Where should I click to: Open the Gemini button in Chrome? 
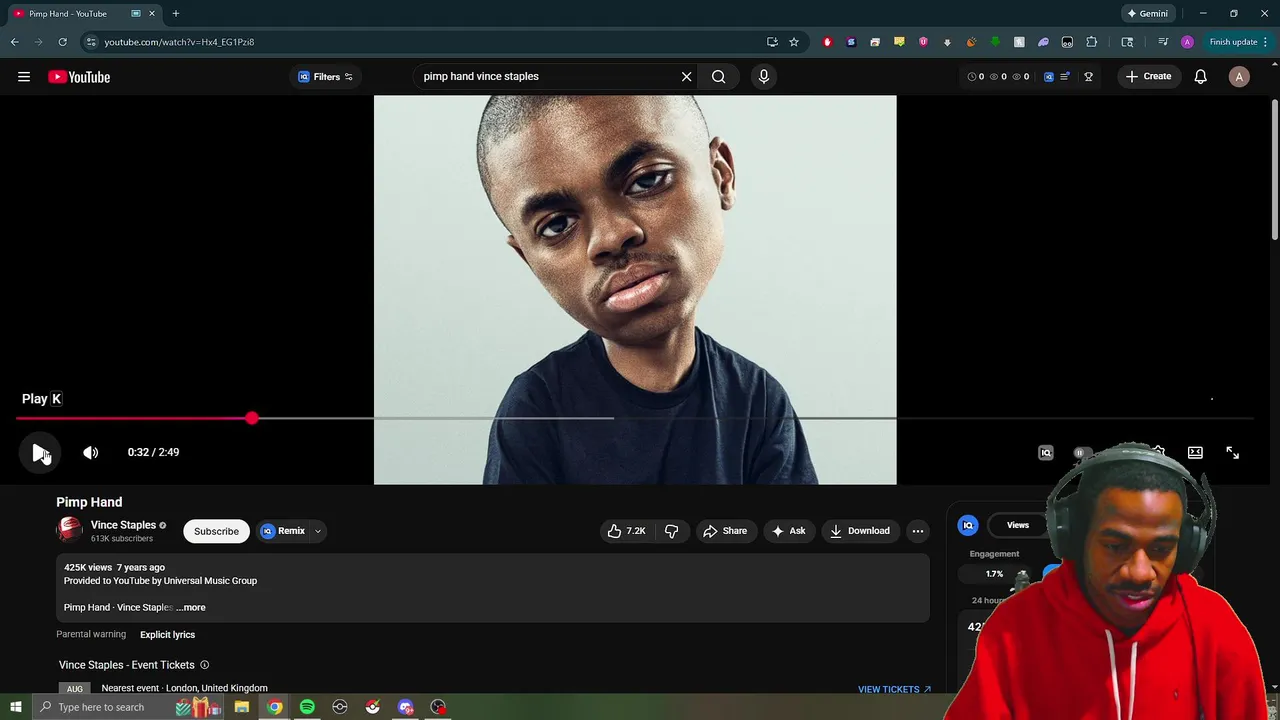[x=1148, y=14]
